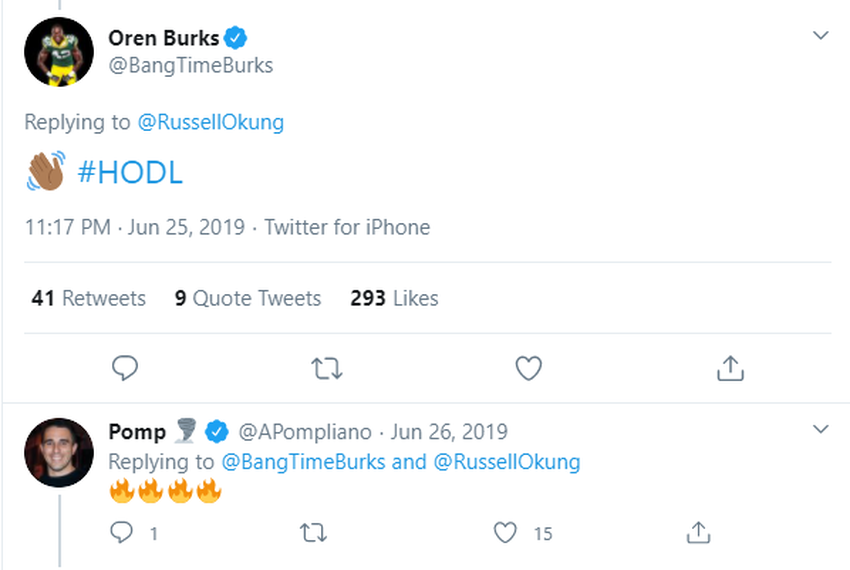
Task: Share Pomp's reply tweet
Action: (698, 533)
